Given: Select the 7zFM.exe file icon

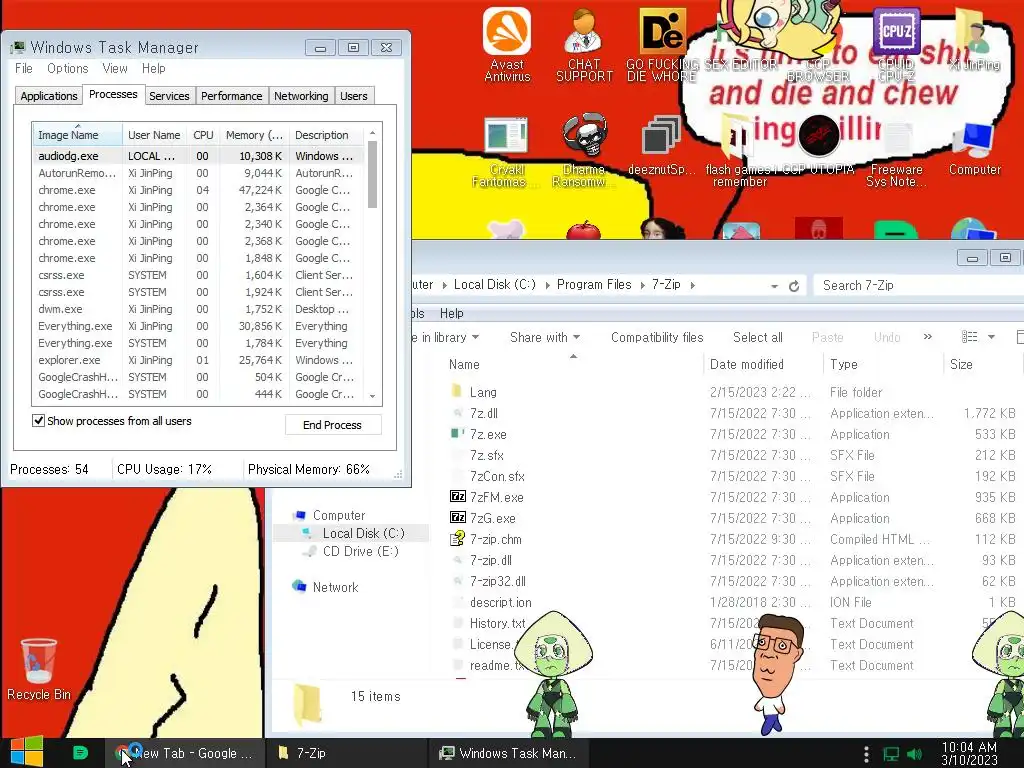Looking at the screenshot, I should tap(458, 496).
